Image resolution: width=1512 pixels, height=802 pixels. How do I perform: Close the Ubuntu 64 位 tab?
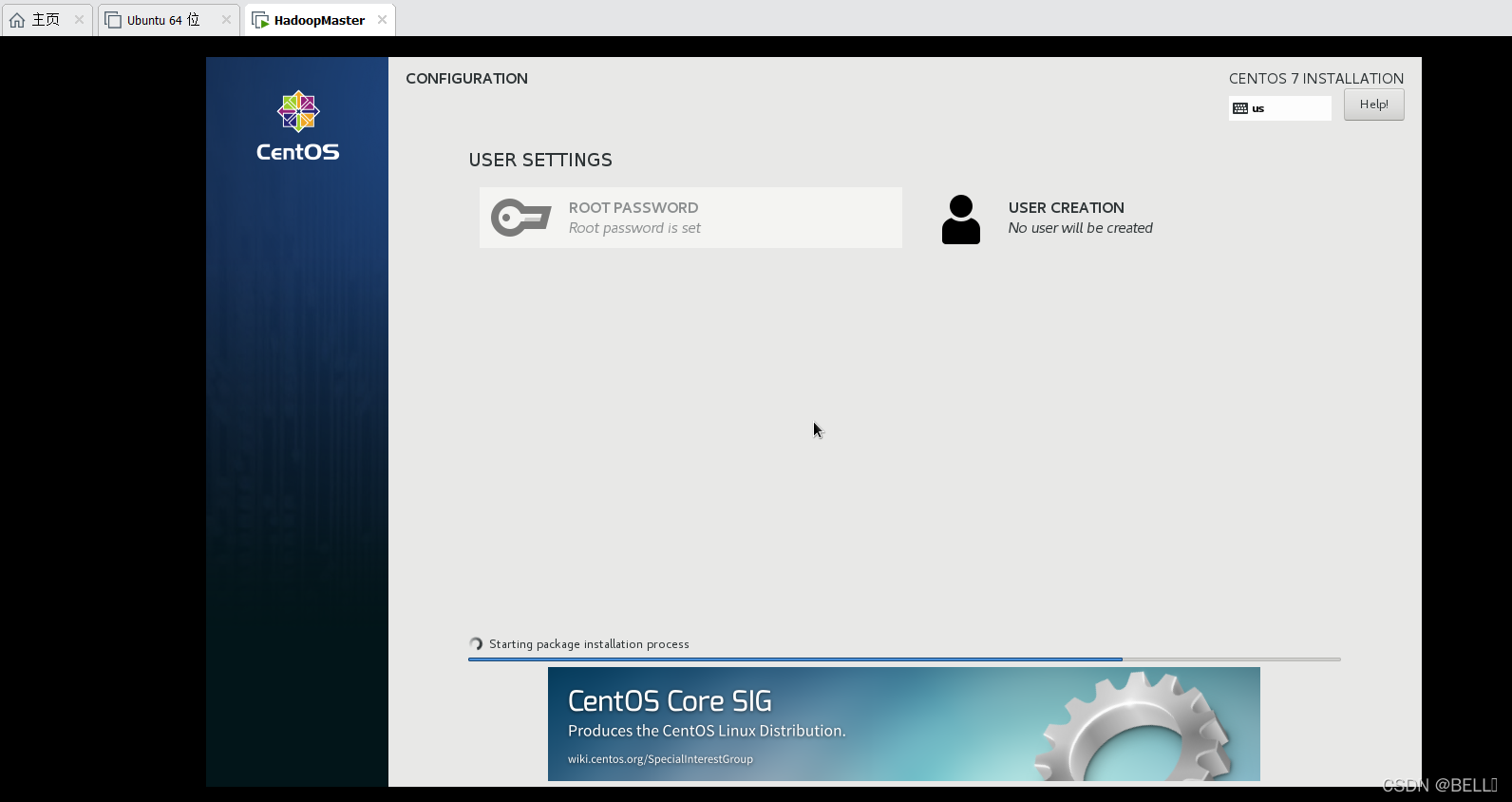pyautogui.click(x=226, y=20)
